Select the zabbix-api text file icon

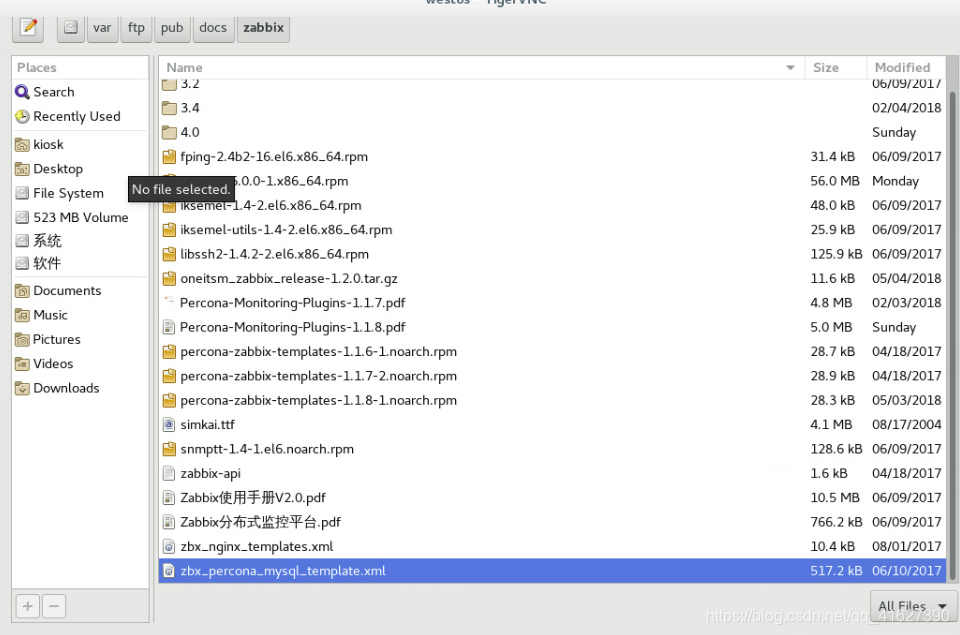point(169,473)
